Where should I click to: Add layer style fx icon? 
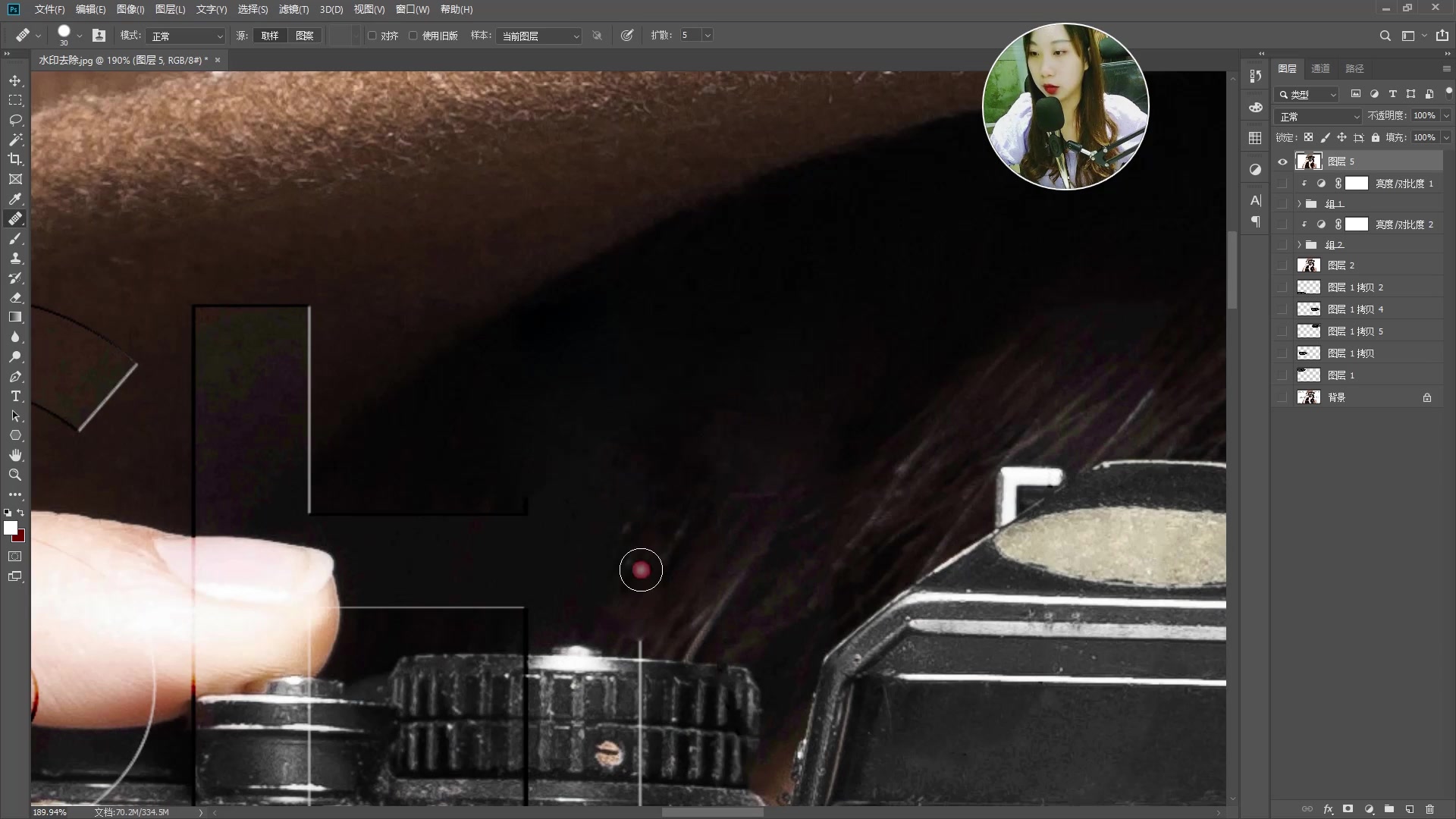1328,809
